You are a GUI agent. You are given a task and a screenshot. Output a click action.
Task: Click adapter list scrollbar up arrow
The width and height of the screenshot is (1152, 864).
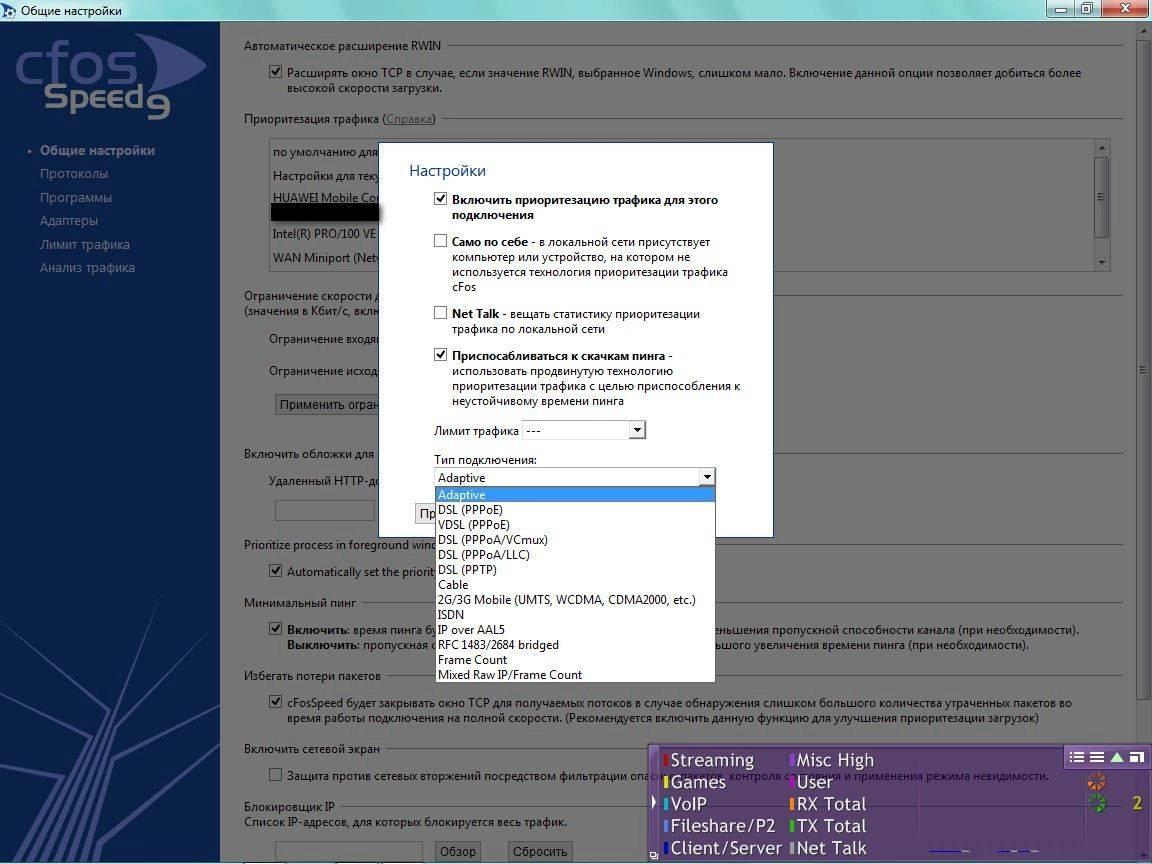[x=1101, y=148]
